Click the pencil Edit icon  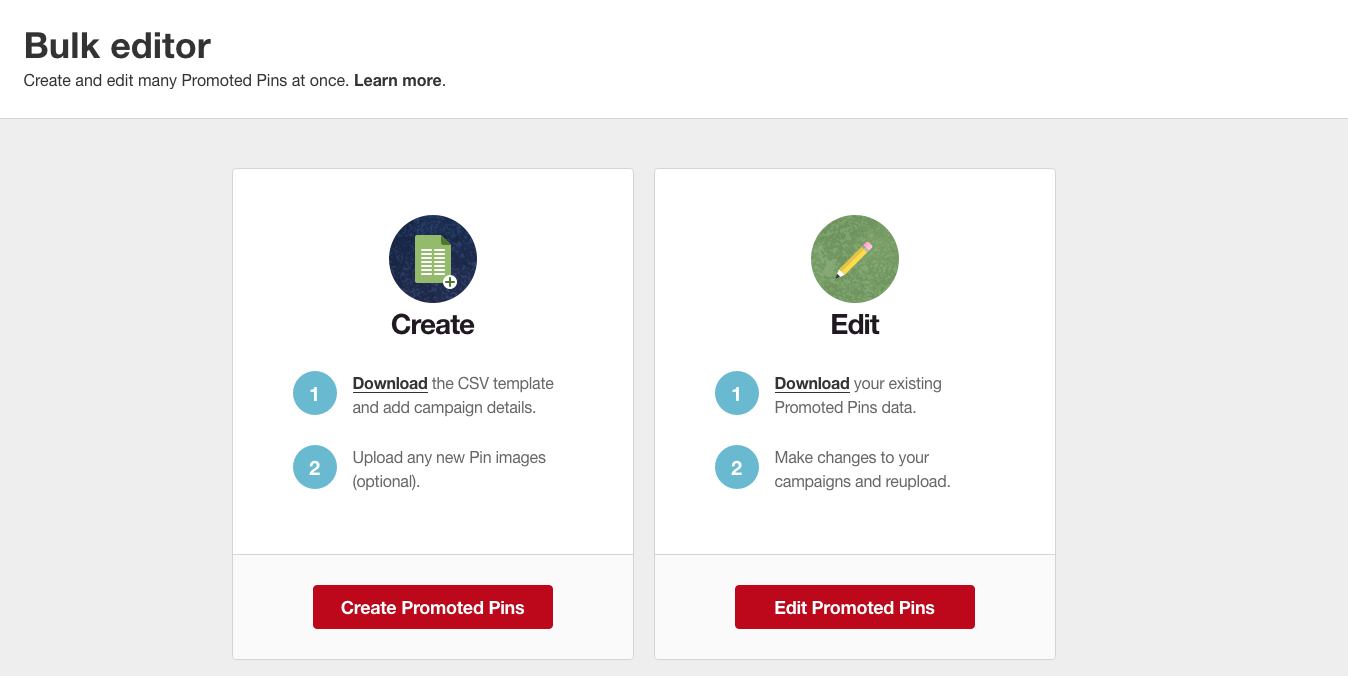855,259
